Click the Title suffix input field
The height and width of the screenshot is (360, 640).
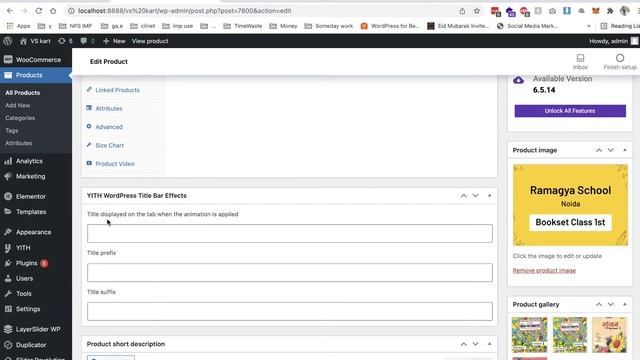click(x=290, y=311)
